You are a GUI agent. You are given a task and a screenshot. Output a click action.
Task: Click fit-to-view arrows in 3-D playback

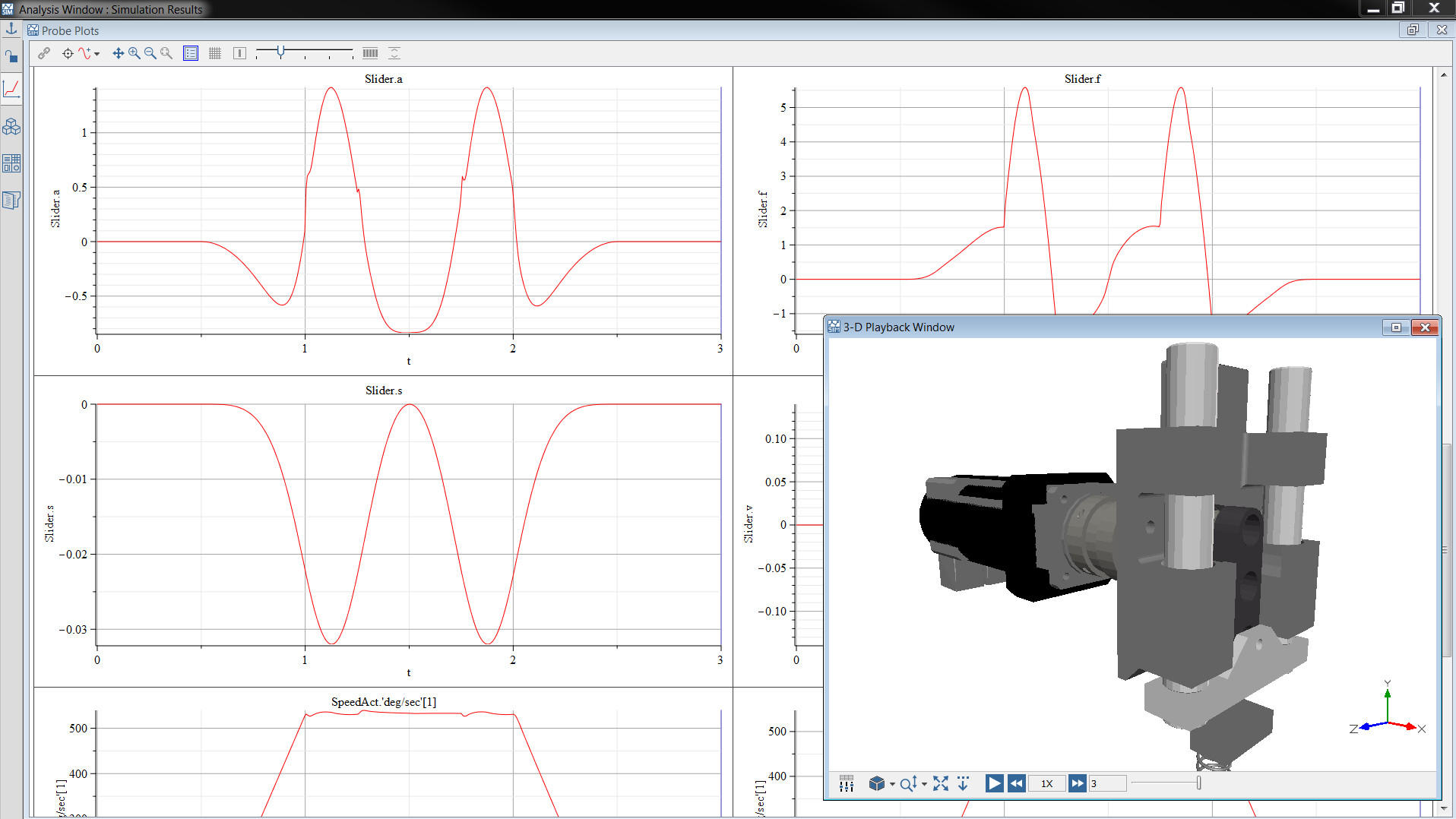tap(941, 783)
